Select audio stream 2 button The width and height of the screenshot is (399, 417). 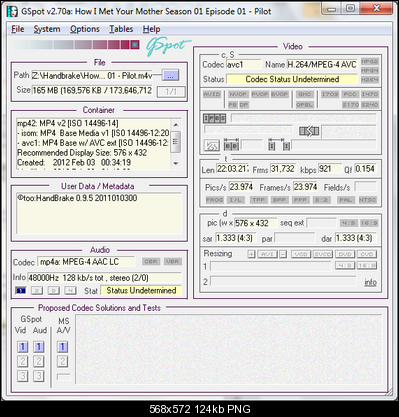(37, 291)
